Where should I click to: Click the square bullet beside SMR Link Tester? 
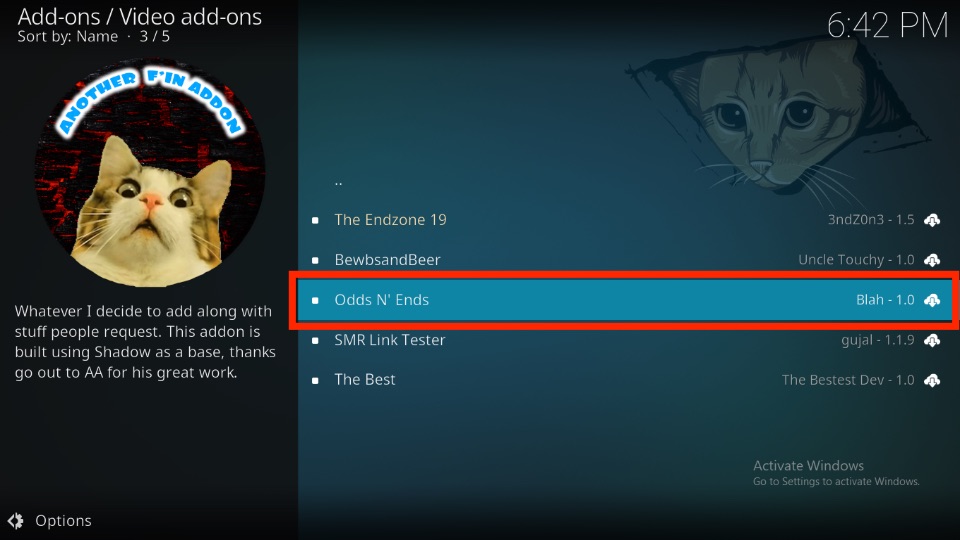coord(315,340)
